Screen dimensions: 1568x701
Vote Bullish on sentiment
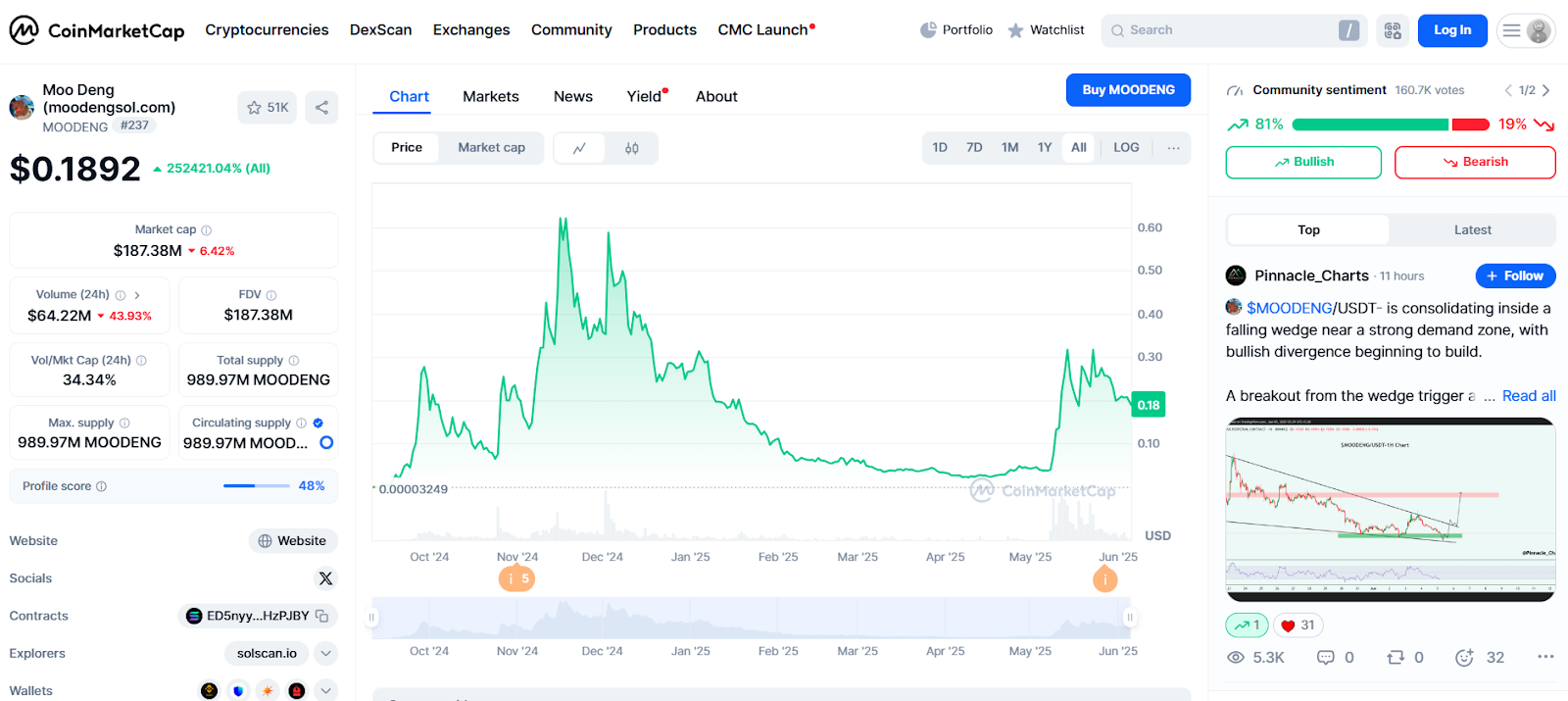pyautogui.click(x=1303, y=163)
